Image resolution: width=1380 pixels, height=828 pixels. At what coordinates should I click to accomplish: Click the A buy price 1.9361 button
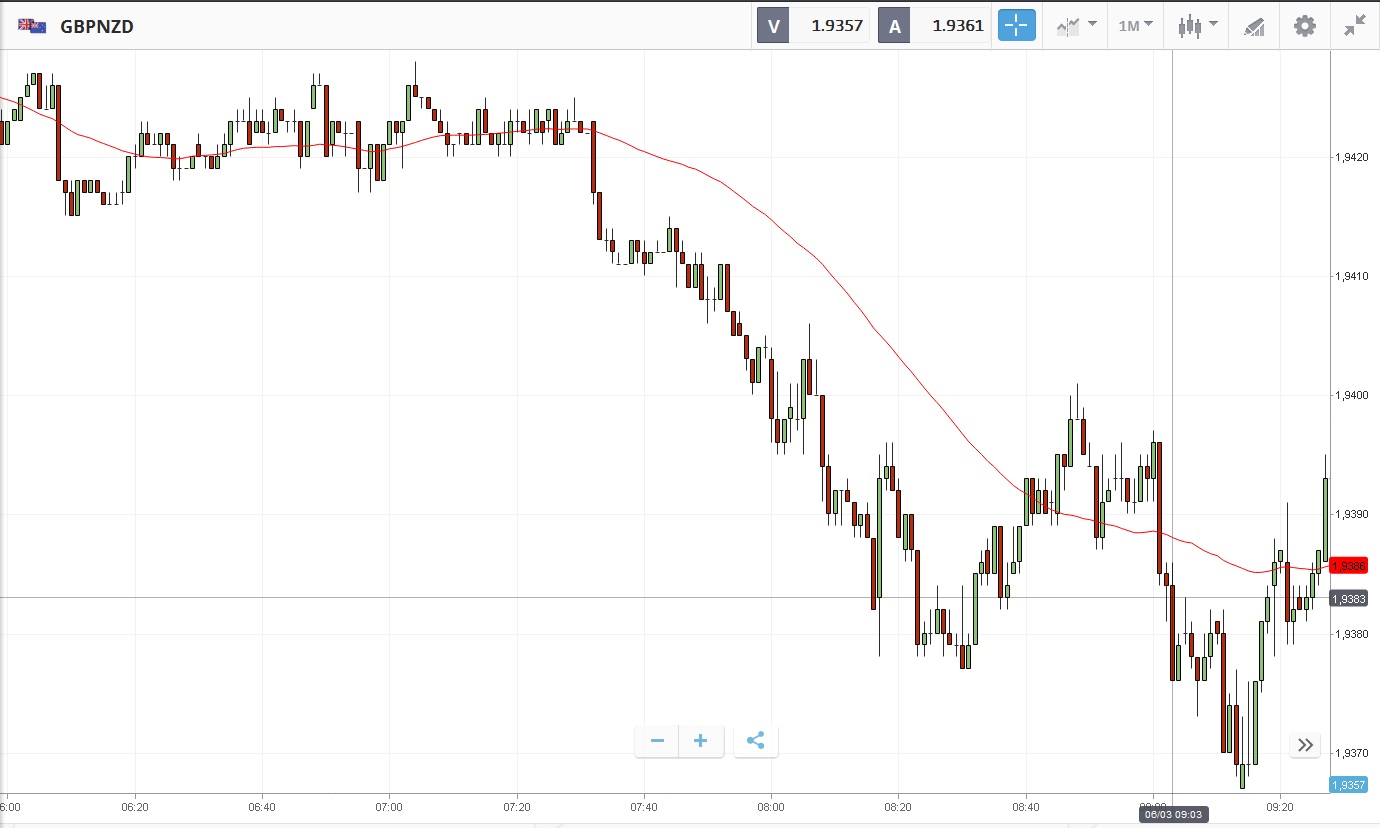(x=935, y=26)
